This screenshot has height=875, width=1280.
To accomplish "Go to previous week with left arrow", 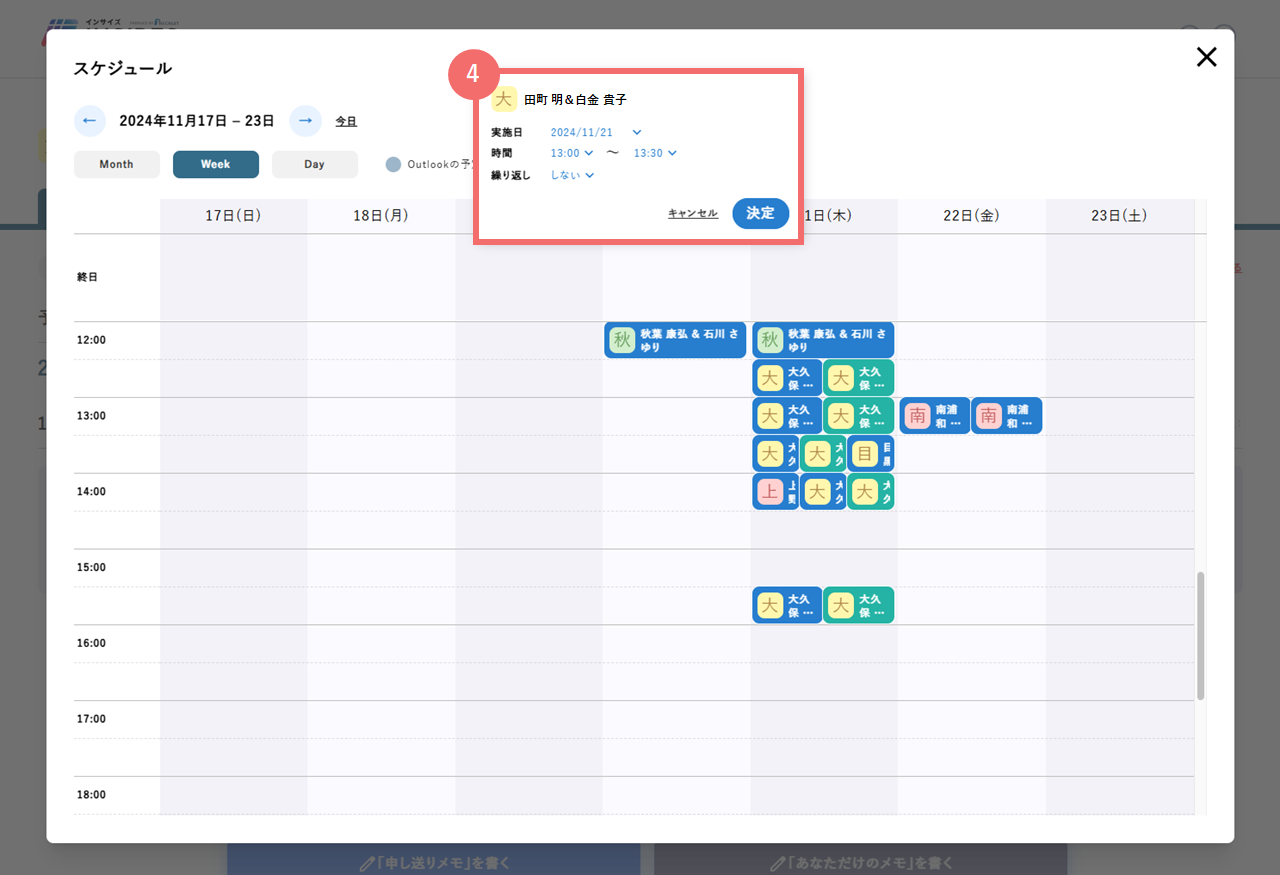I will click(90, 121).
